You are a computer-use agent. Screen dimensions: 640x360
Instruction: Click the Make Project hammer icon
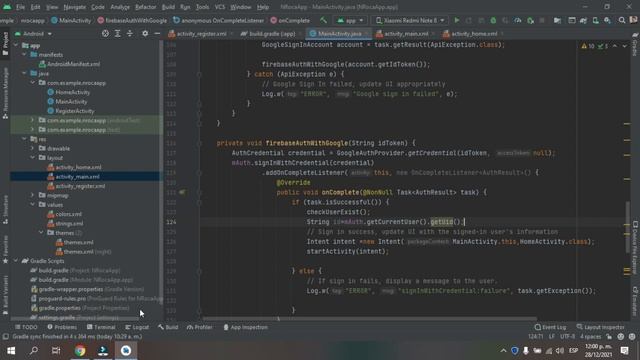coord(323,20)
